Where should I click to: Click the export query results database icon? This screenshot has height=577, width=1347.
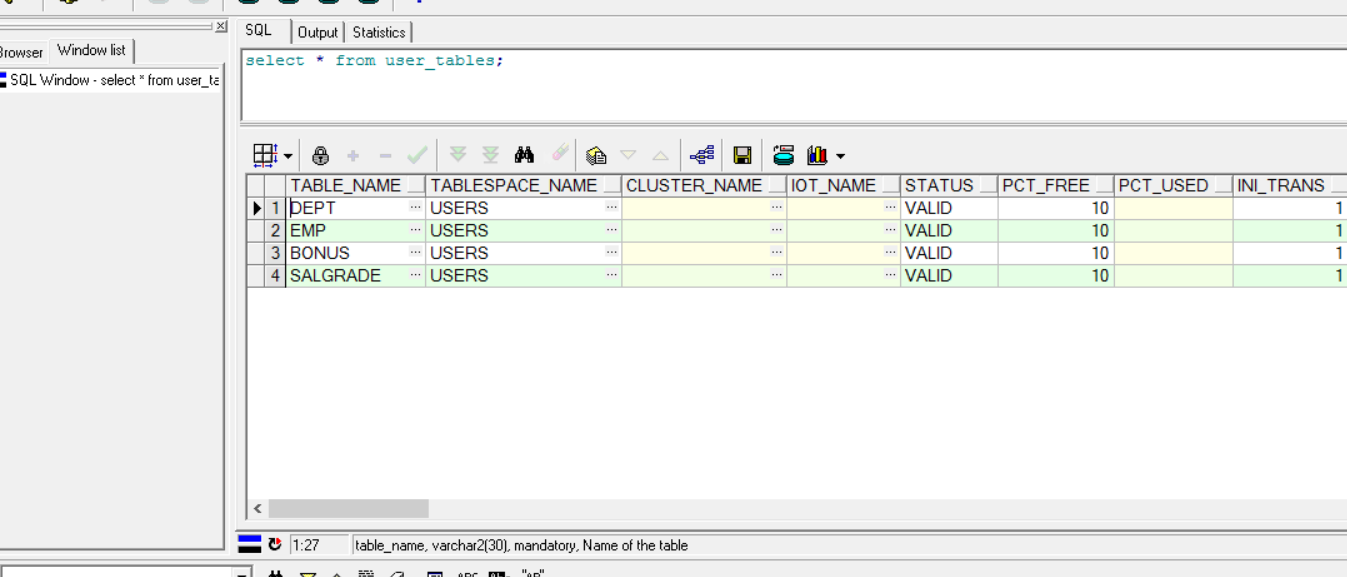click(x=783, y=155)
